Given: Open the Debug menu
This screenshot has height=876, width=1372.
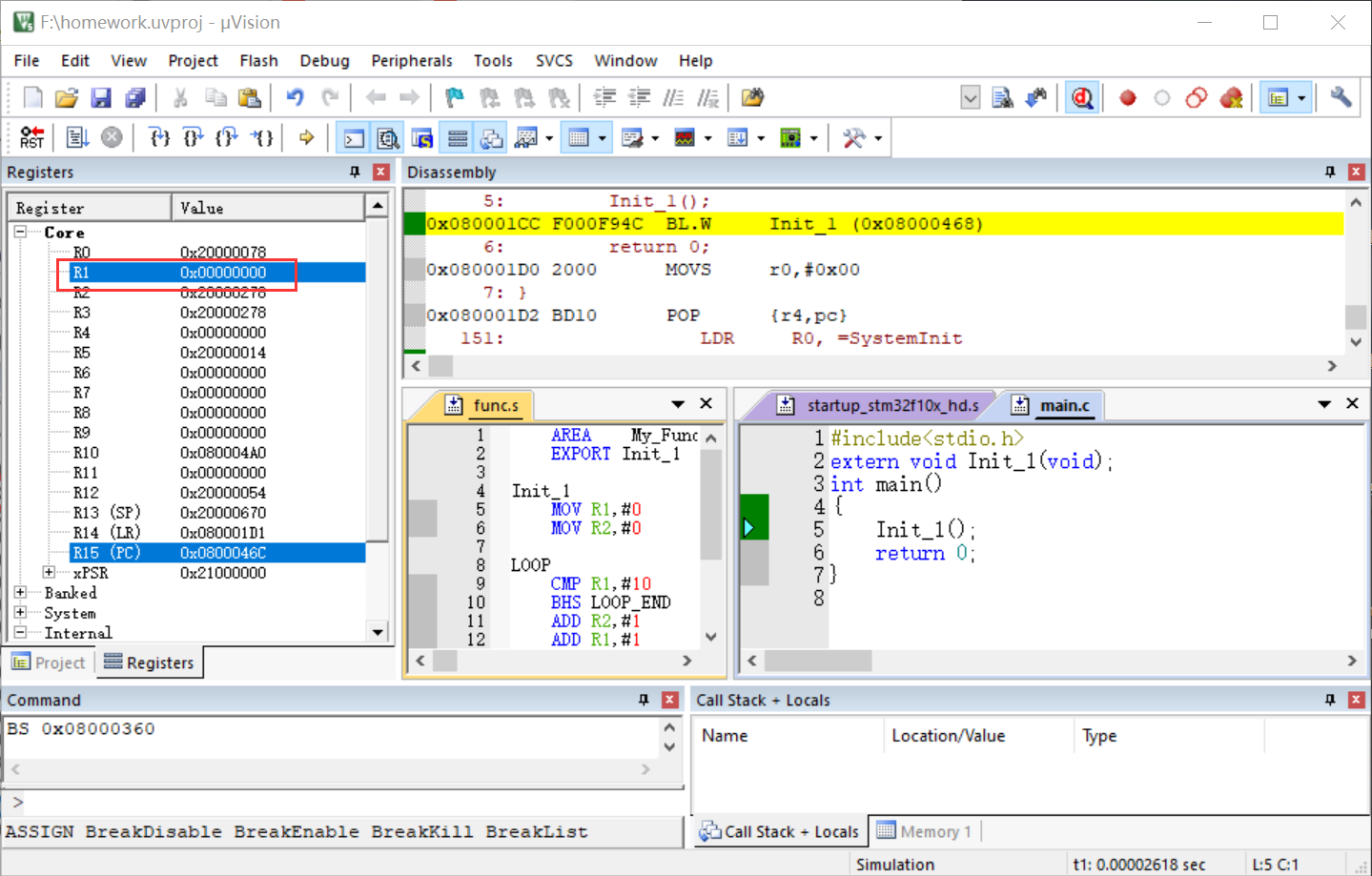Looking at the screenshot, I should point(324,60).
